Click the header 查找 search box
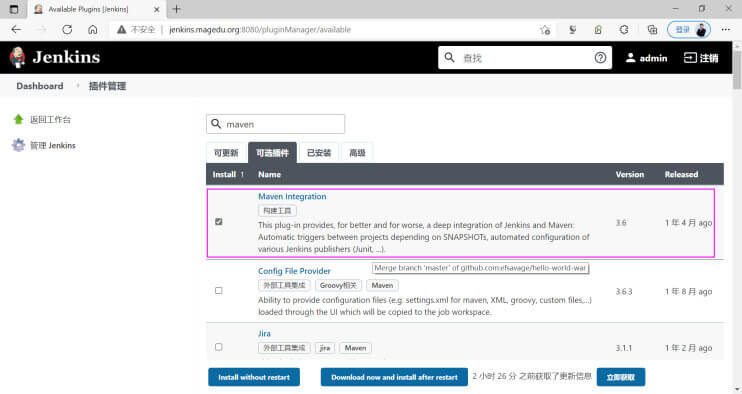The image size is (742, 394). [x=525, y=58]
